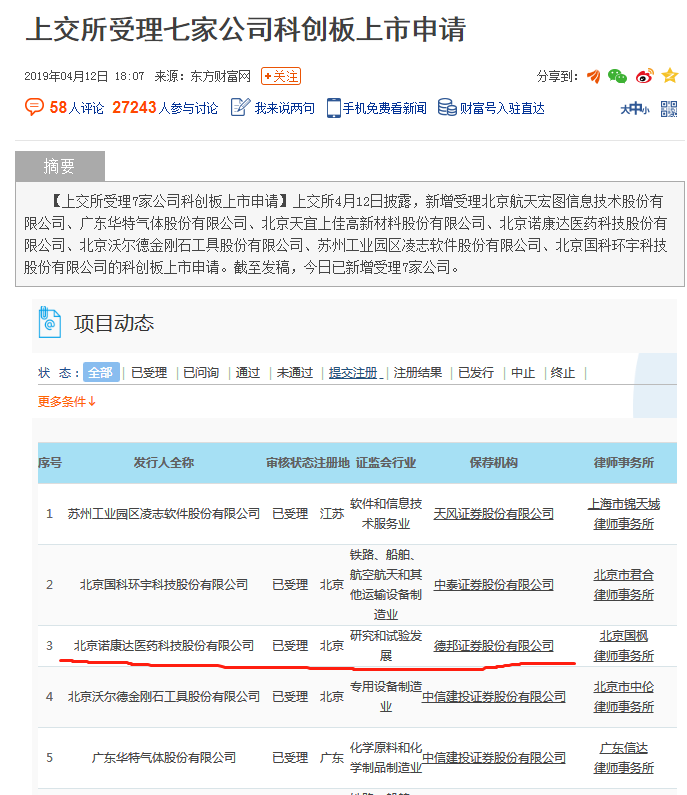
Task: Click the mobile phone icon
Action: pyautogui.click(x=333, y=107)
